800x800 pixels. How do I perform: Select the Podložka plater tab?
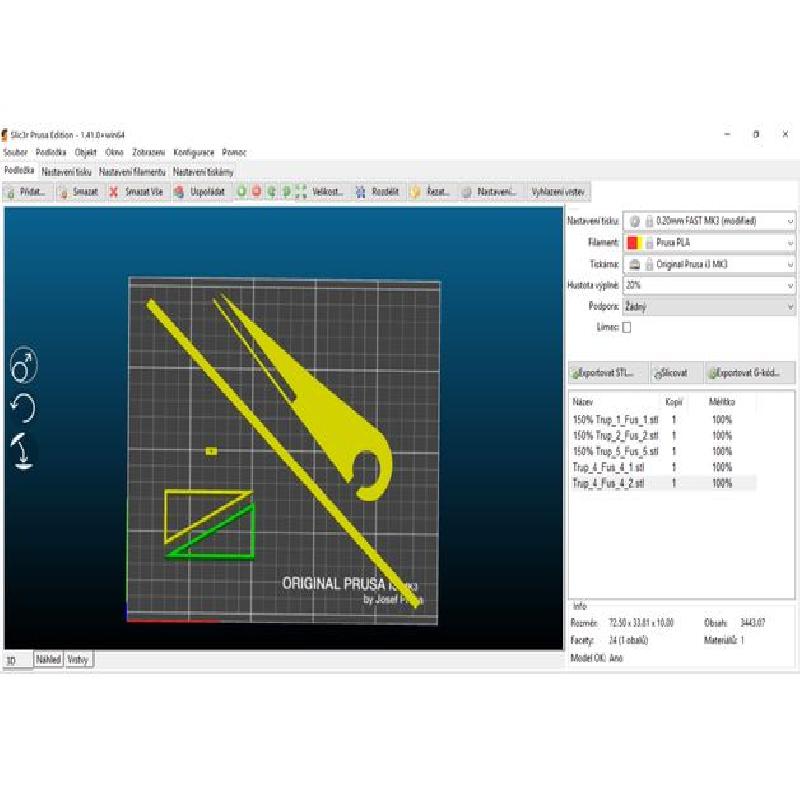coord(19,170)
